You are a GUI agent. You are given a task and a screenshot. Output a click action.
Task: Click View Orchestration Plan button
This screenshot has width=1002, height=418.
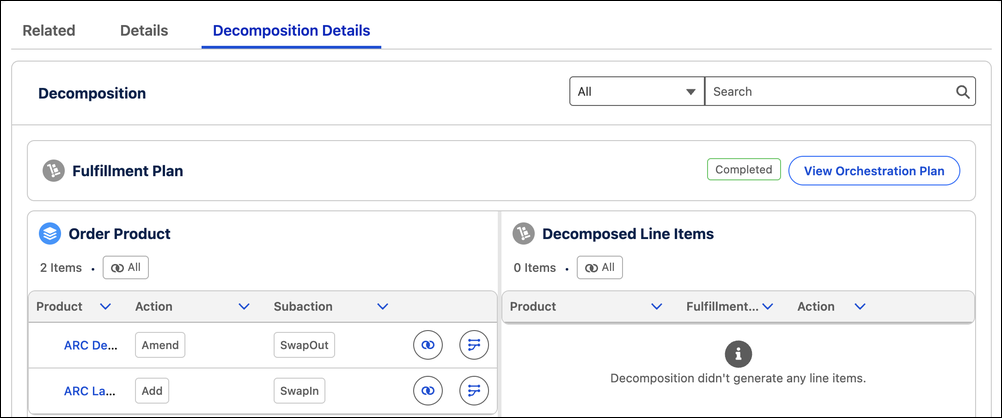pyautogui.click(x=874, y=171)
